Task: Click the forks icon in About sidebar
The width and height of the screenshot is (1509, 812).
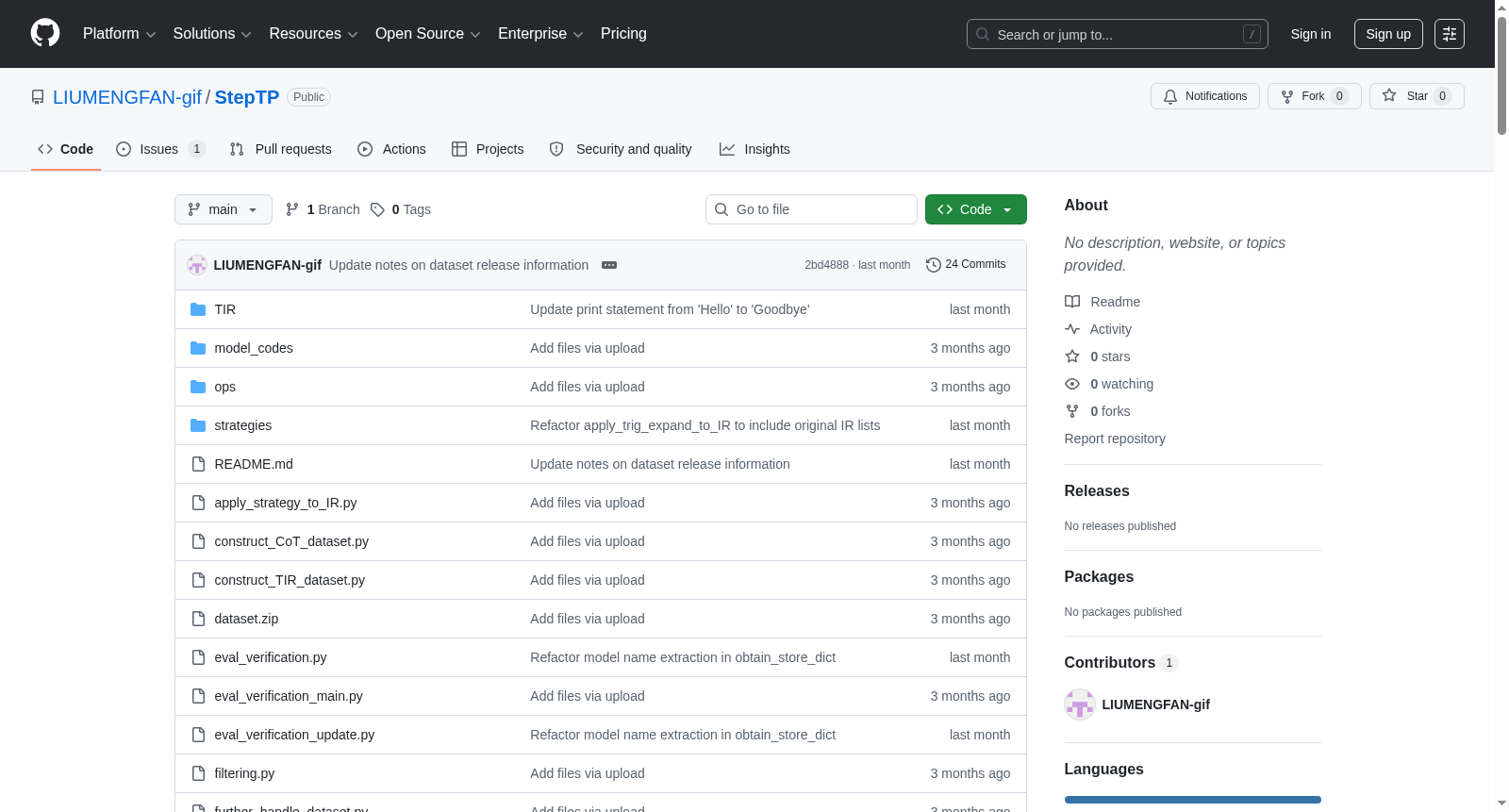Action: coord(1072,411)
